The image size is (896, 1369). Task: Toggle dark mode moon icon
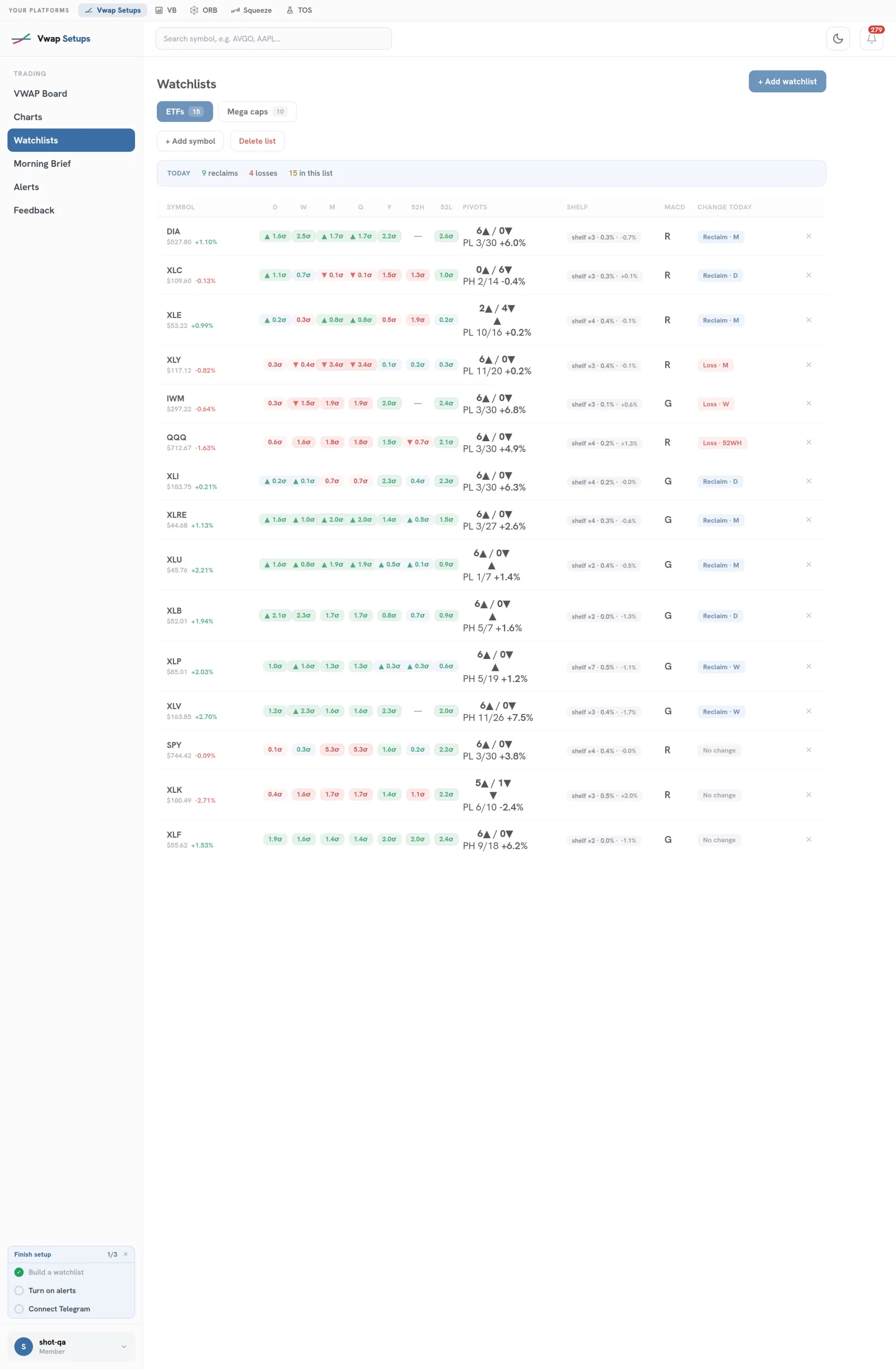pos(838,39)
